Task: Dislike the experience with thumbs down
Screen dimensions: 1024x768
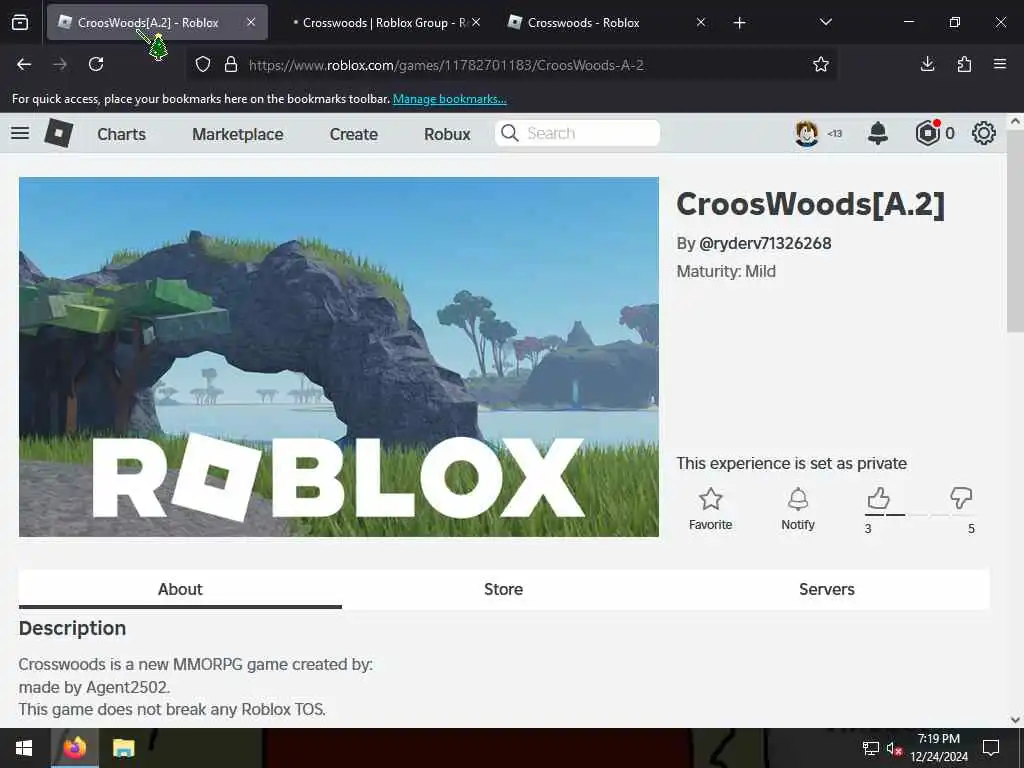Action: pos(961,499)
